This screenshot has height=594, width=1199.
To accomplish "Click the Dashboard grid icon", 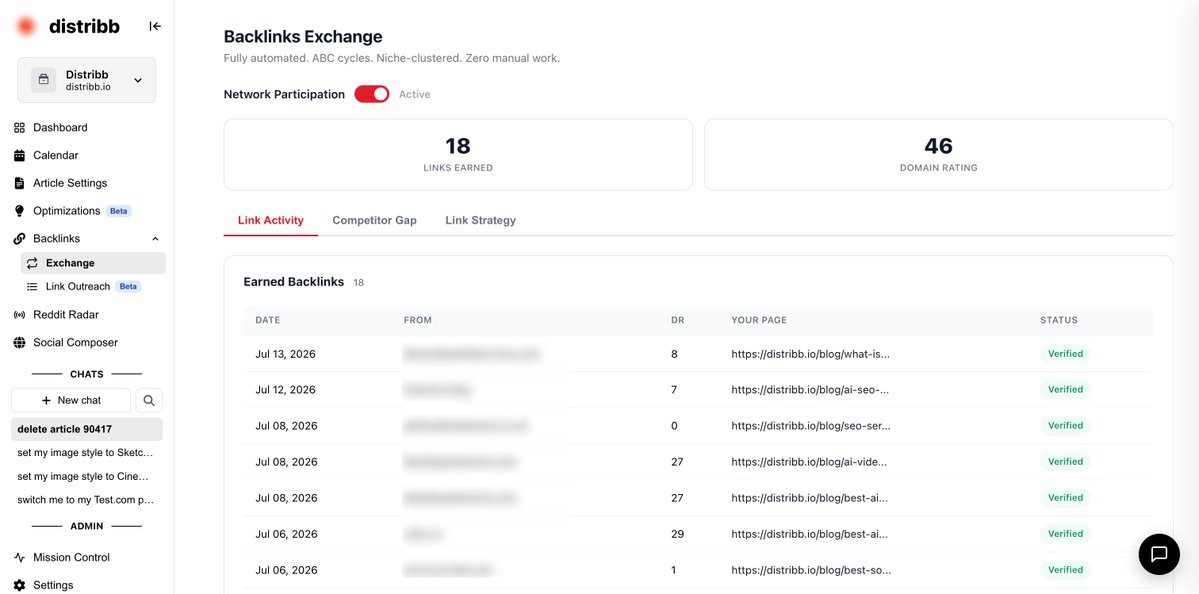I will tap(20, 128).
